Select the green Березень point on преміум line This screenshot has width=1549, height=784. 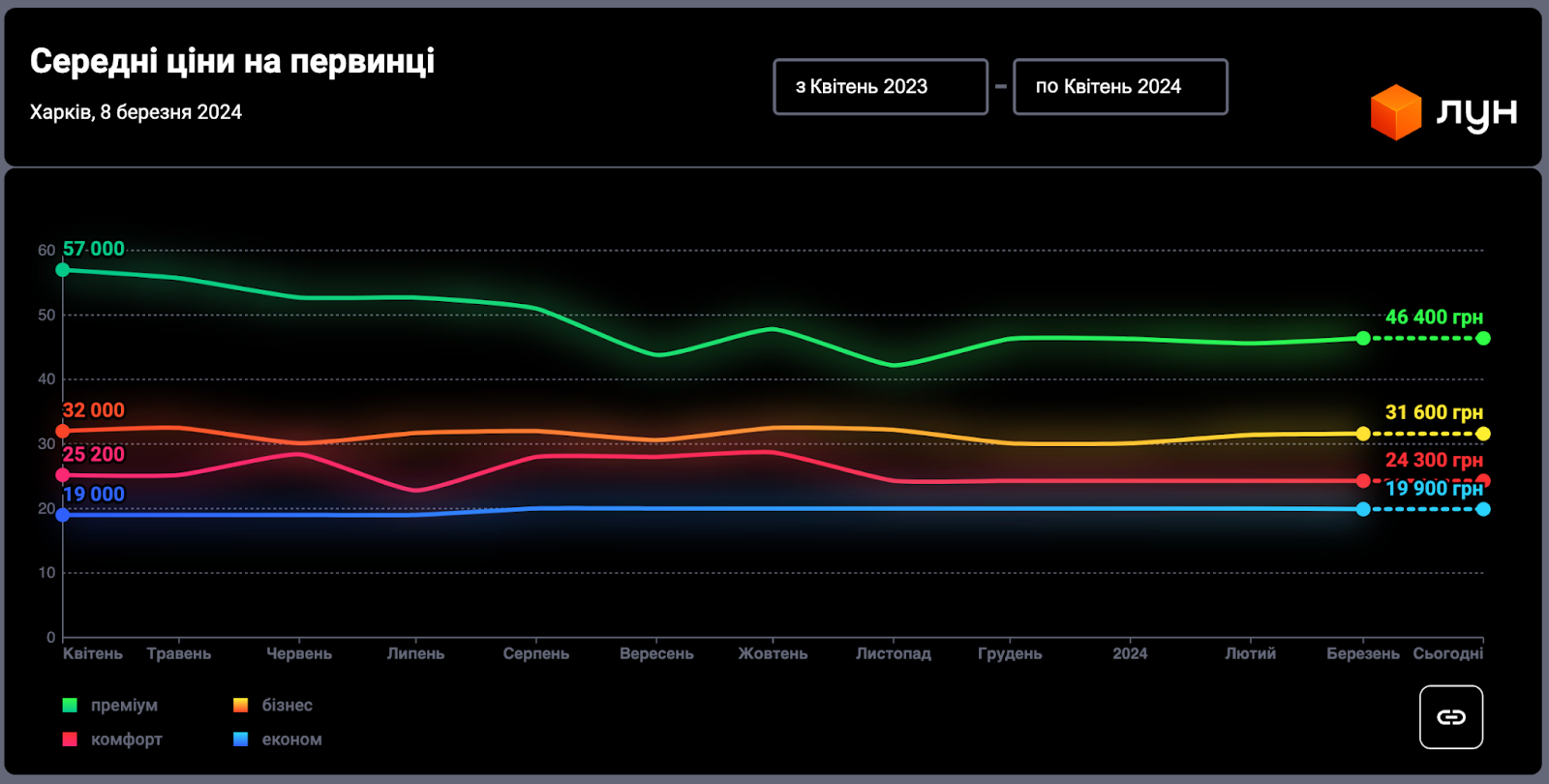pos(1363,338)
